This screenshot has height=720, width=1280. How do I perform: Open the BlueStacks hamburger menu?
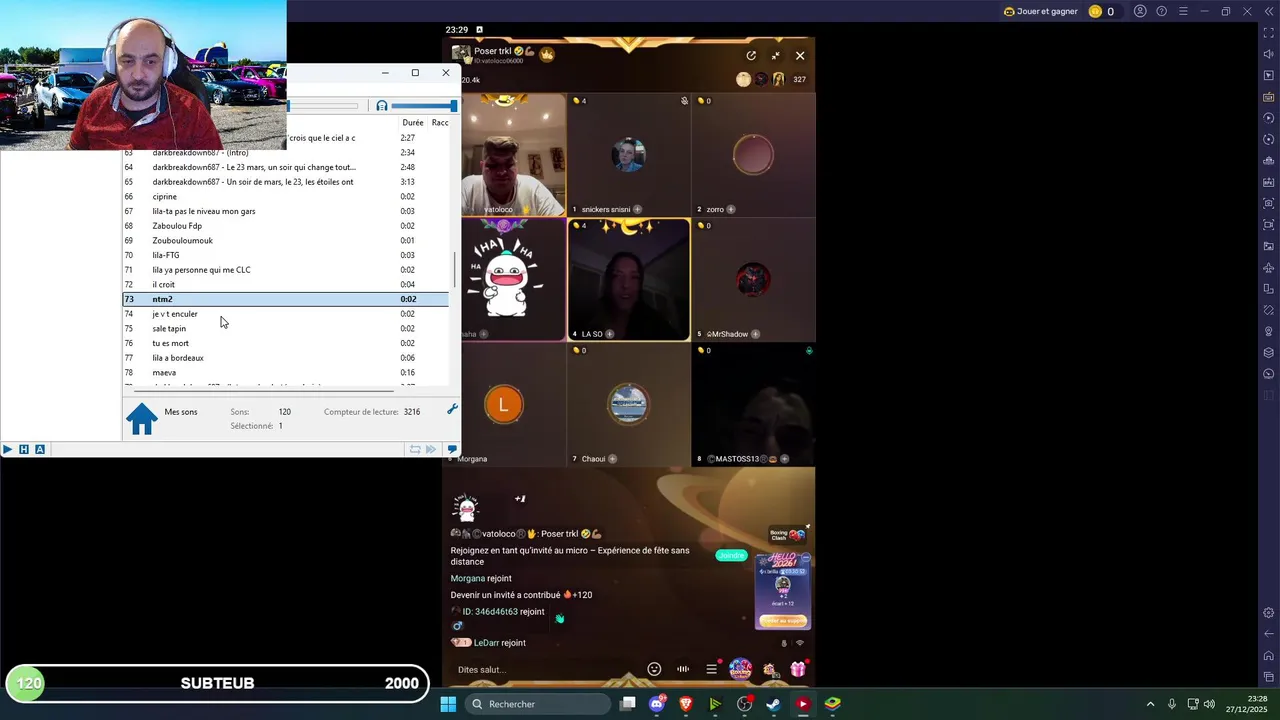(1183, 11)
